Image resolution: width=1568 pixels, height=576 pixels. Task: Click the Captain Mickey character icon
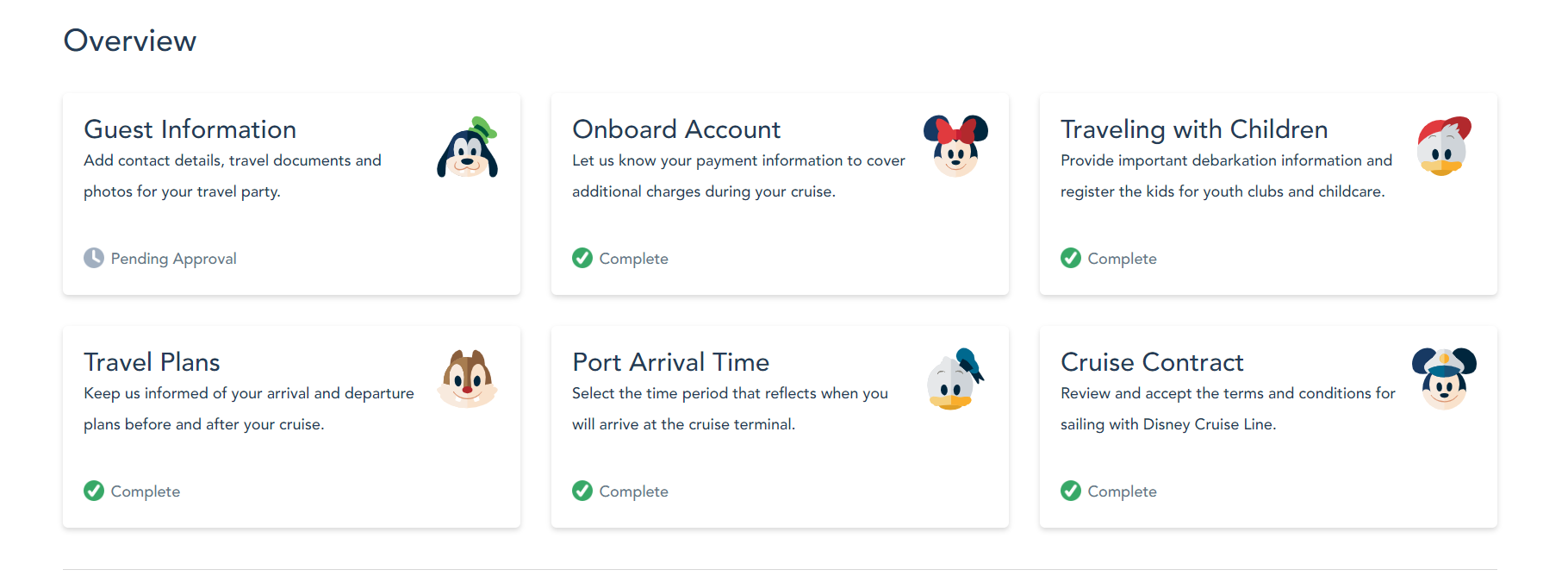click(x=1444, y=379)
